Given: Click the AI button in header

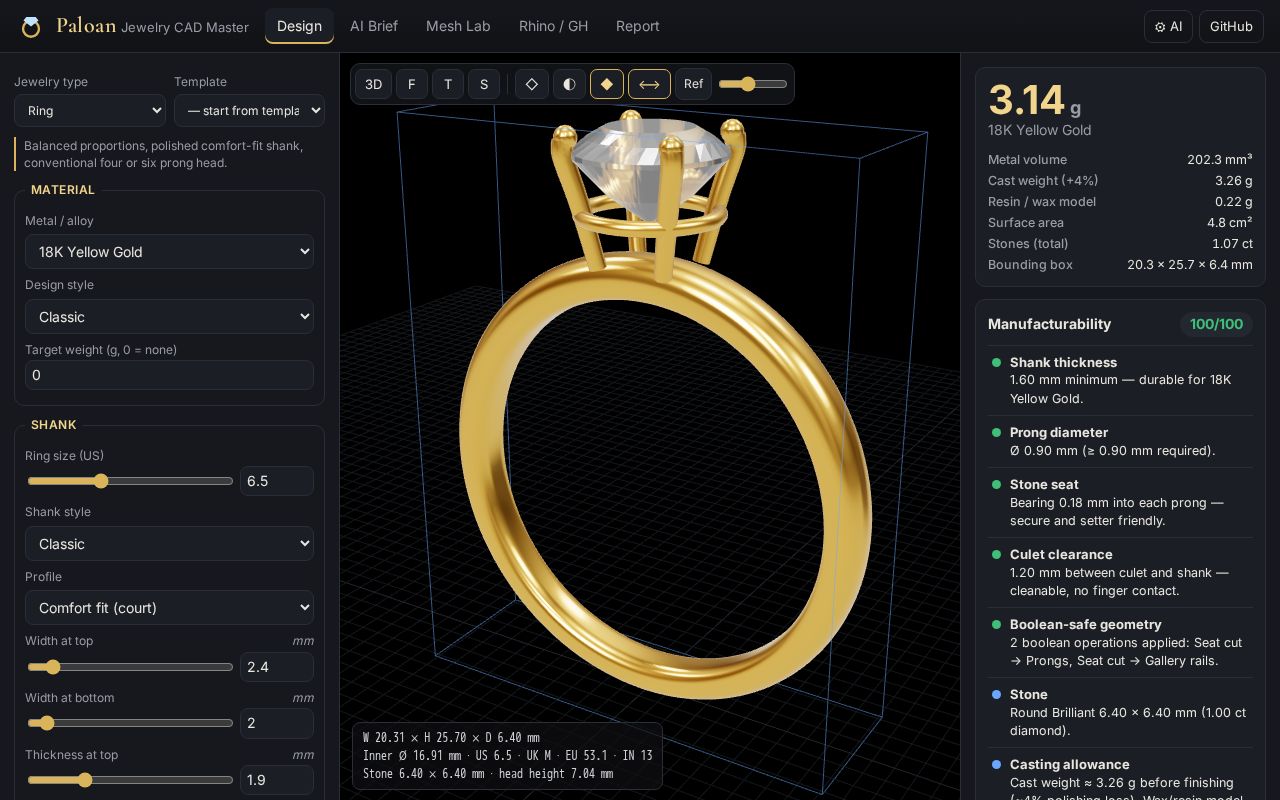Looking at the screenshot, I should (1168, 27).
